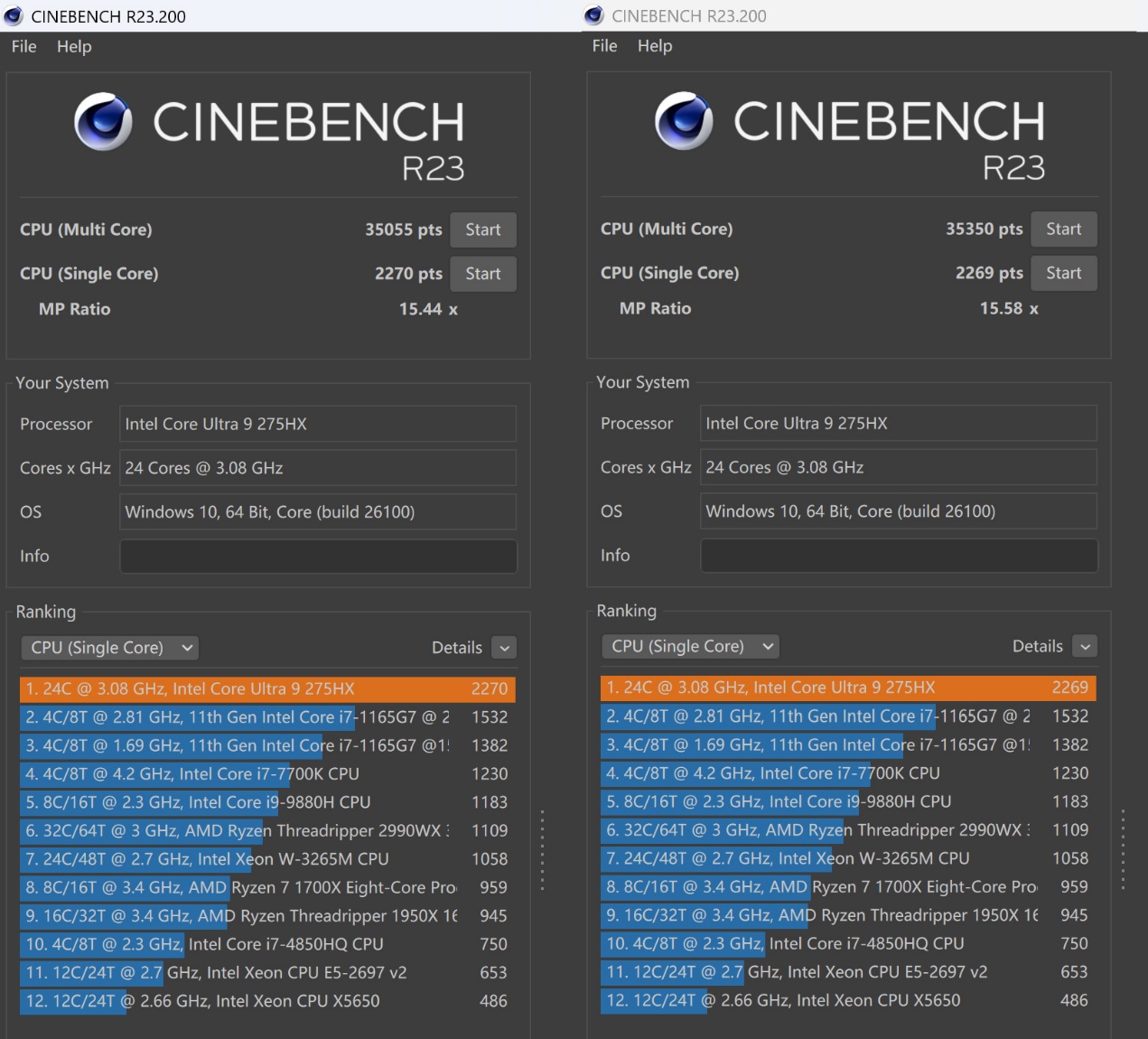Open the CPU (Single Core) ranking dropdown, left window
This screenshot has height=1039, width=1148.
click(109, 648)
